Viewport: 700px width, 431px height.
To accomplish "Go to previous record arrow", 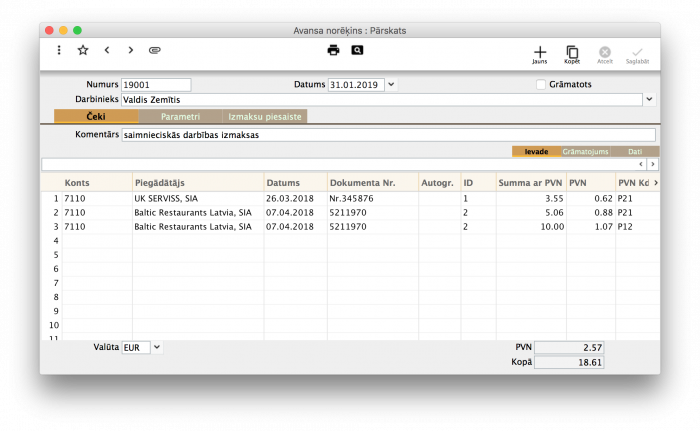I will 107,50.
